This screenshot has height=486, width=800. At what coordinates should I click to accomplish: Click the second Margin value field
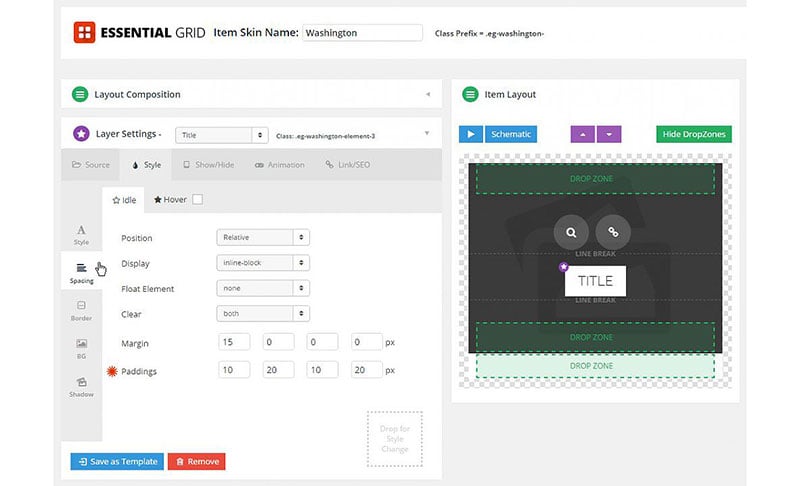tap(279, 342)
